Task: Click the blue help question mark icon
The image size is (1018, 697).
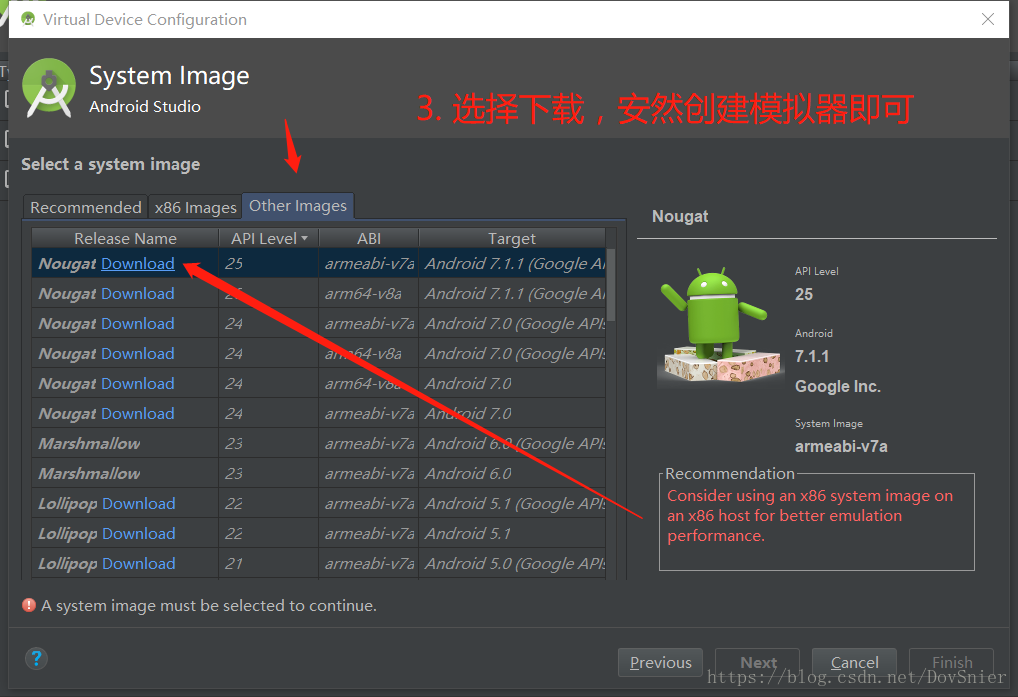Action: click(x=36, y=659)
